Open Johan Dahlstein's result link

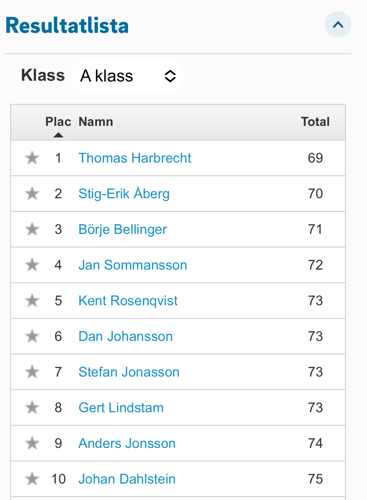tap(127, 479)
